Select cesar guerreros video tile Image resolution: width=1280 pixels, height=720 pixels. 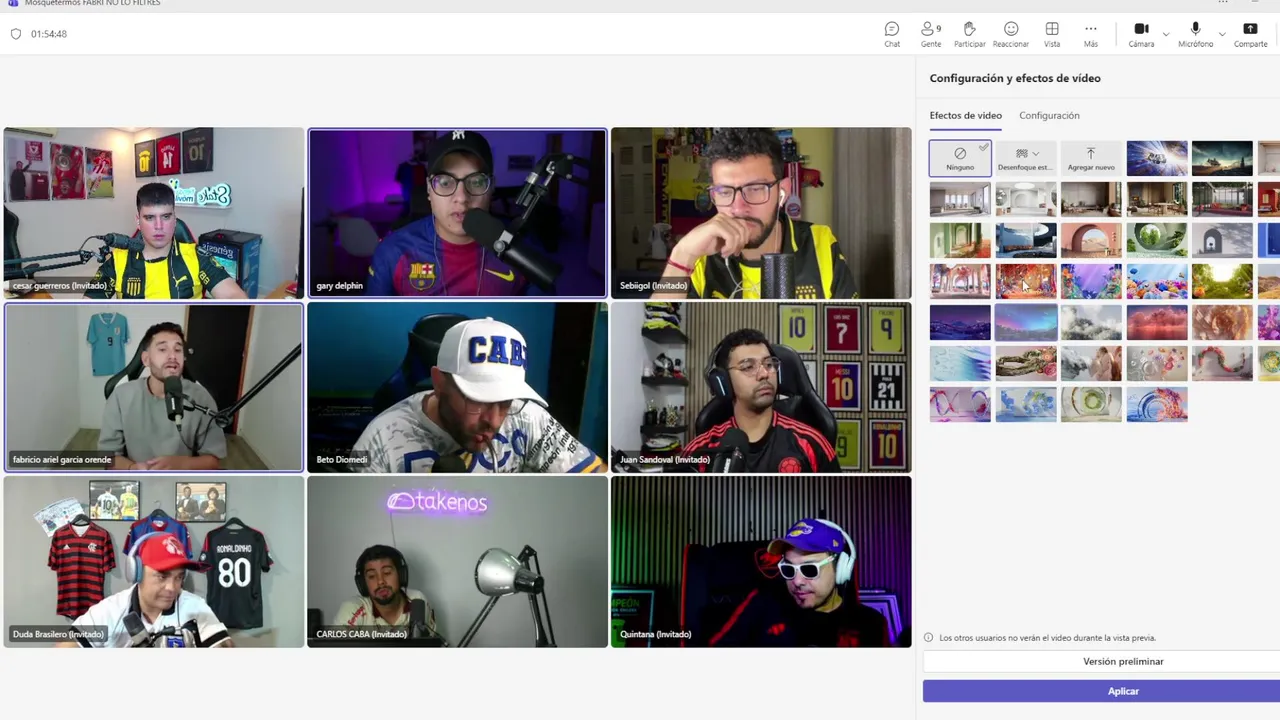tap(154, 213)
